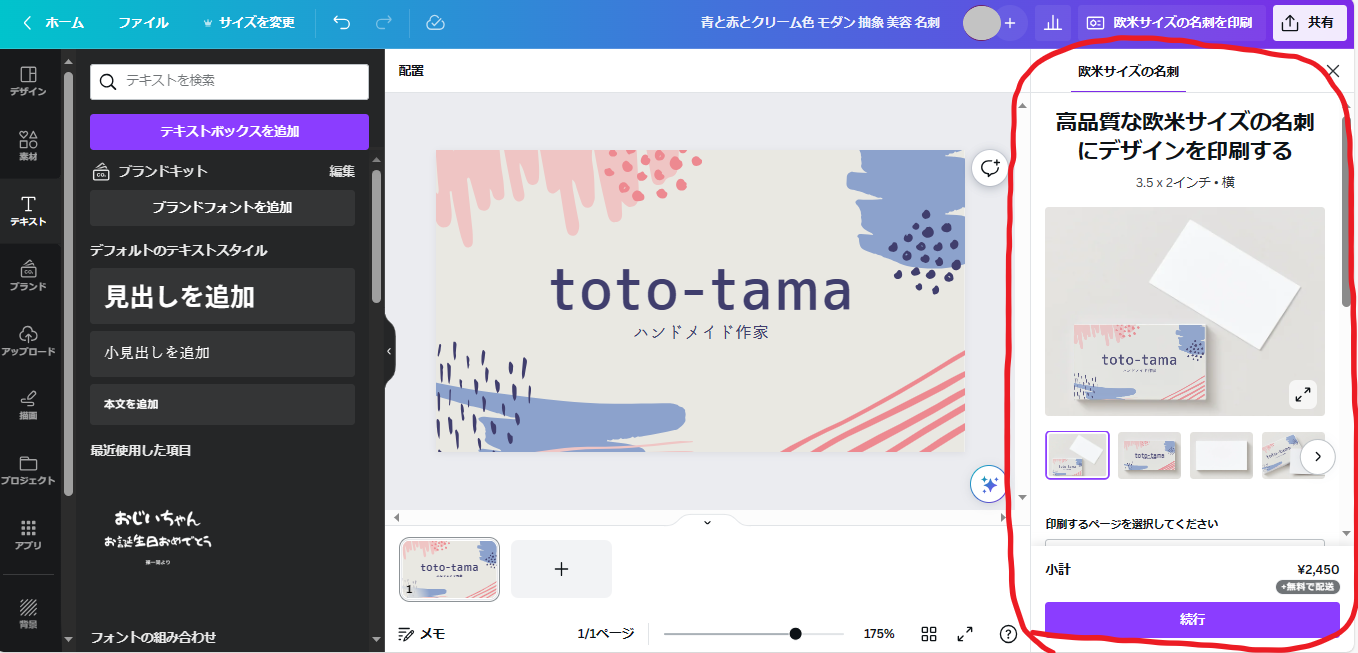
Task: Toggle fullscreen presentation mode icon
Action: (x=965, y=633)
